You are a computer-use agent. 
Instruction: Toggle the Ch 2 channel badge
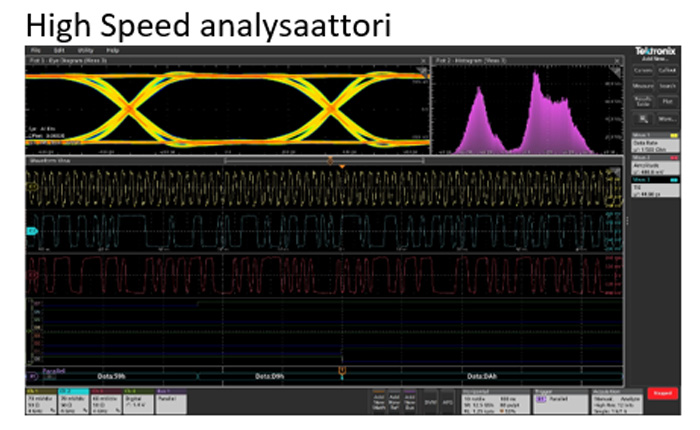(76, 400)
